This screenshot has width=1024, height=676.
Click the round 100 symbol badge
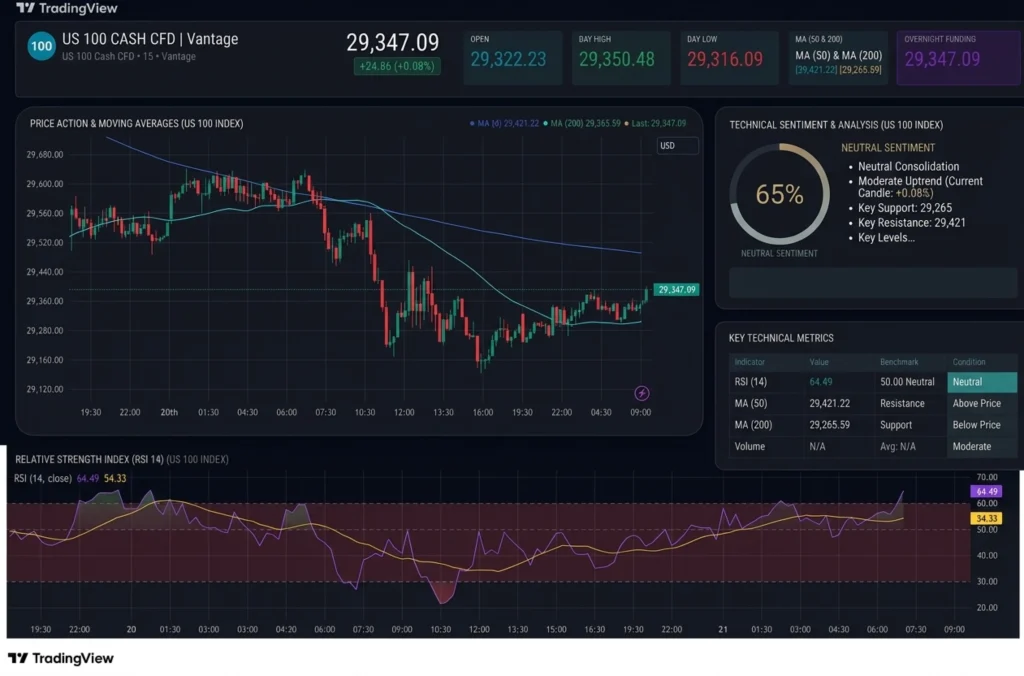point(41,46)
